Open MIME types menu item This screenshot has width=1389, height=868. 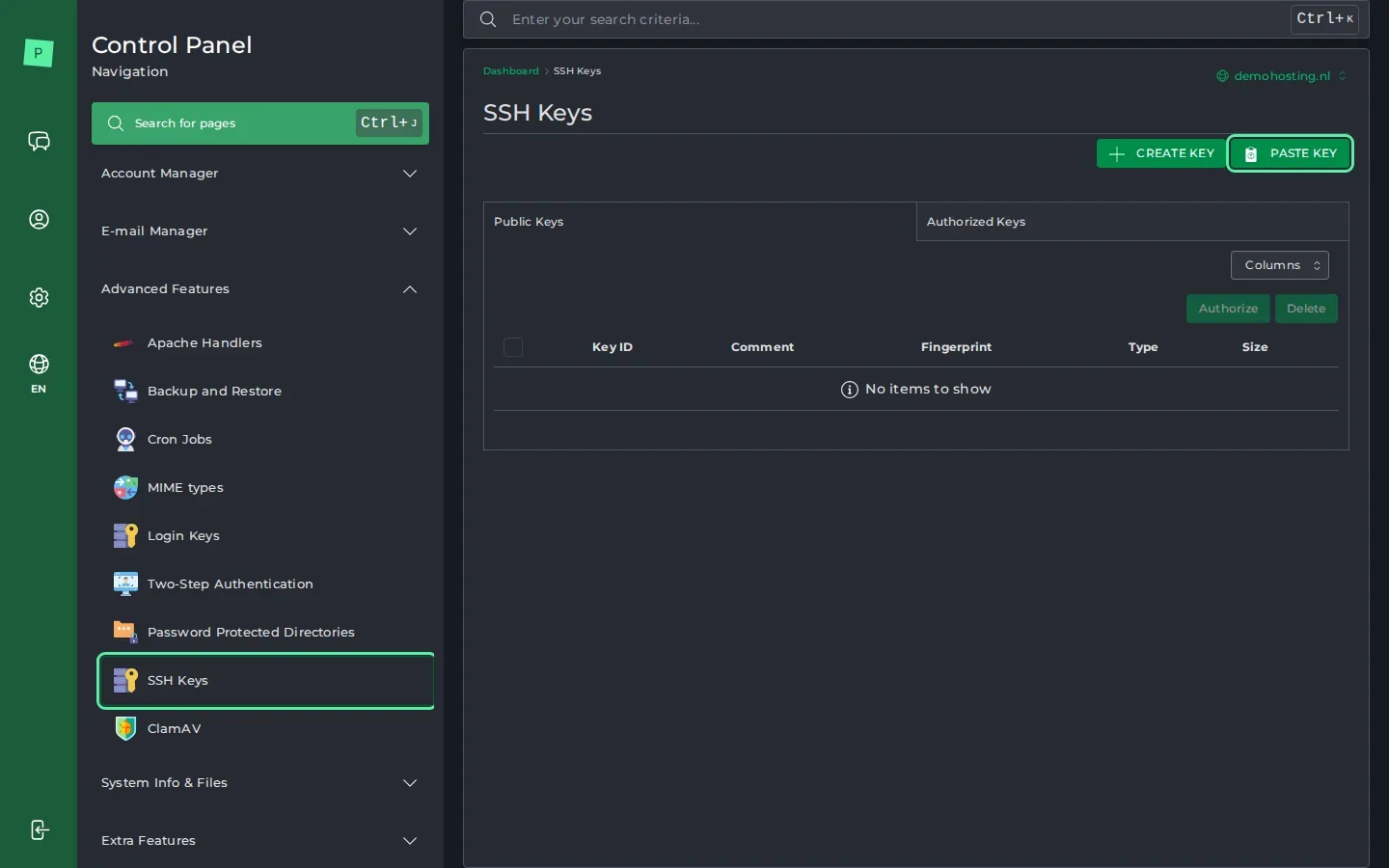coord(265,488)
